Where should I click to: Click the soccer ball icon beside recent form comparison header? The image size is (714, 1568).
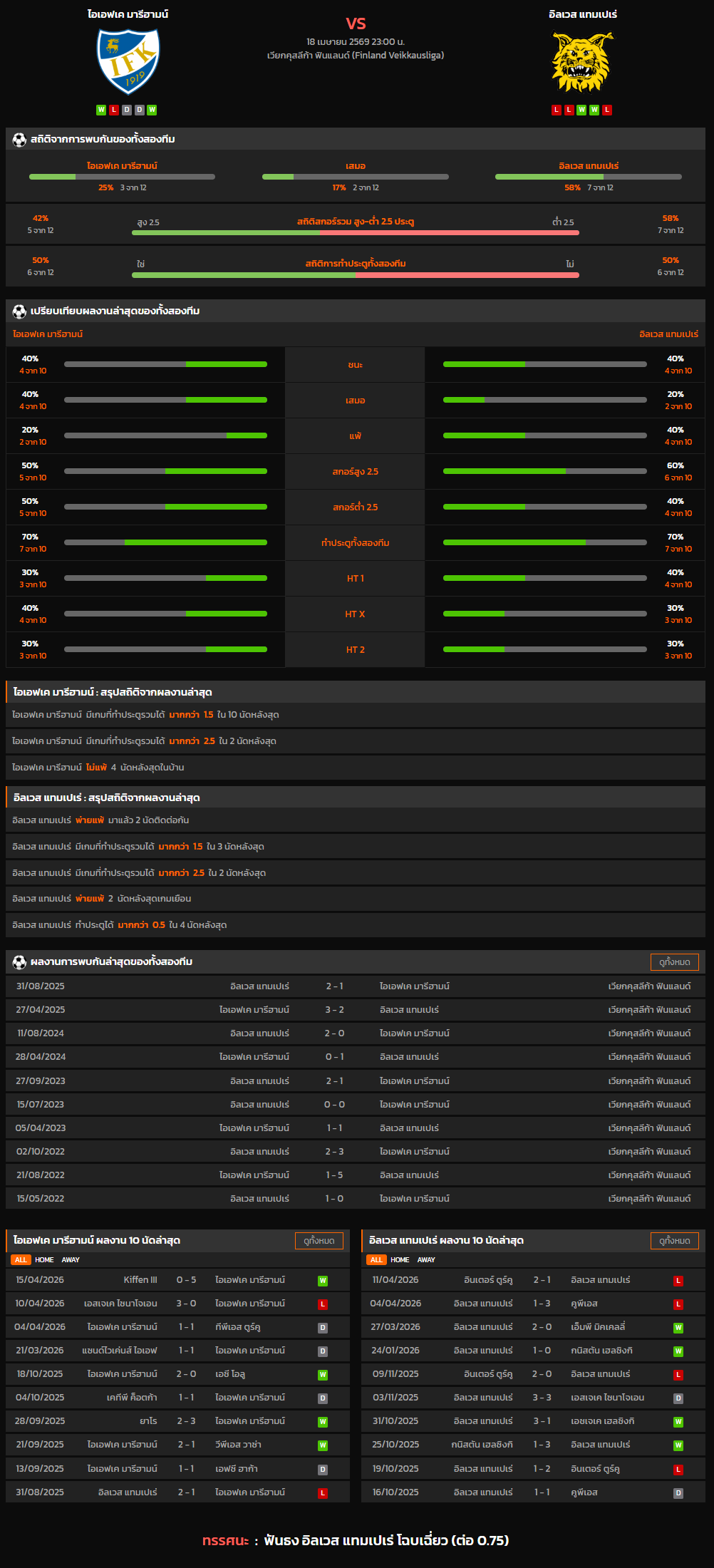point(19,311)
